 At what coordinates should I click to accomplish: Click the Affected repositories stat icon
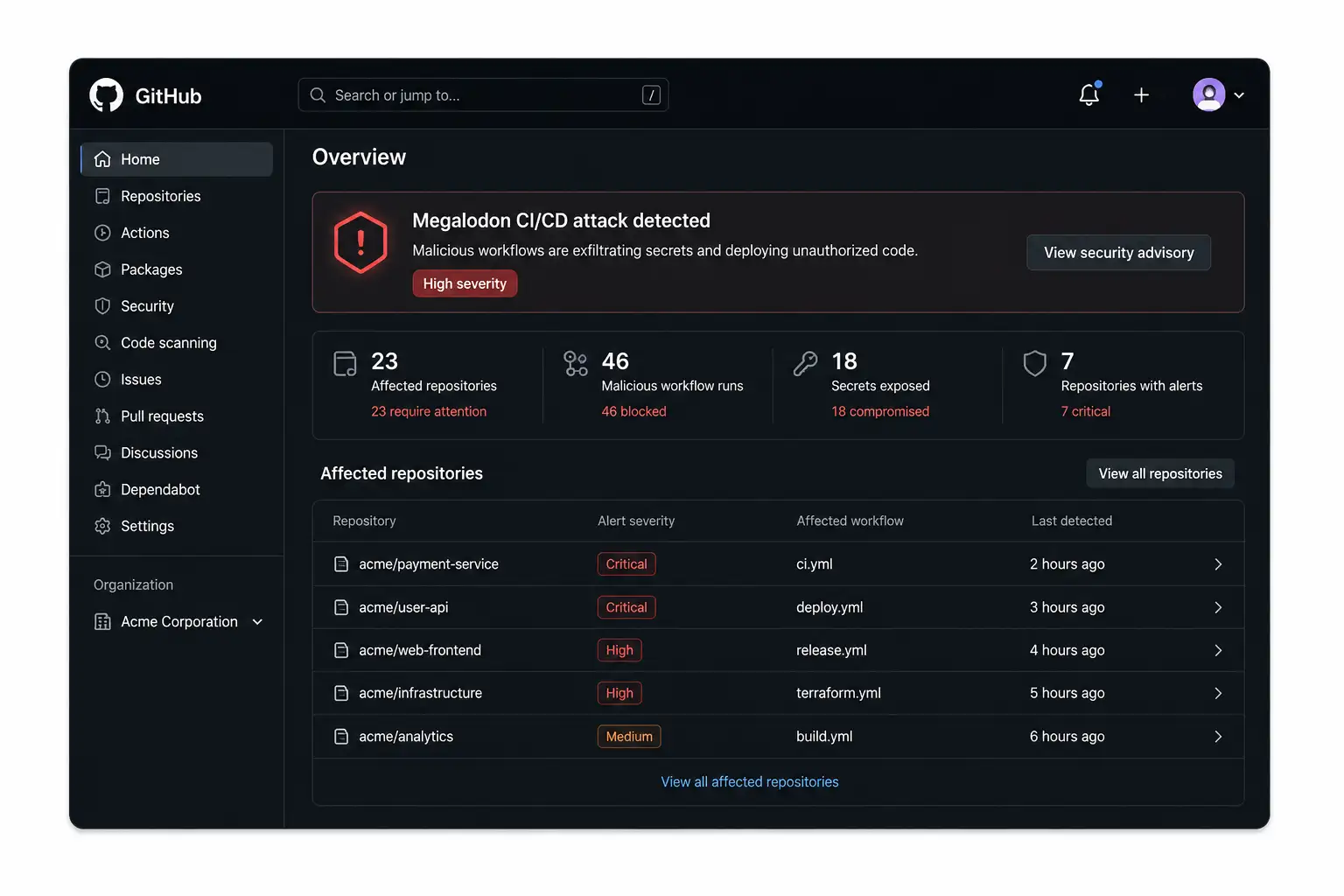click(x=346, y=363)
